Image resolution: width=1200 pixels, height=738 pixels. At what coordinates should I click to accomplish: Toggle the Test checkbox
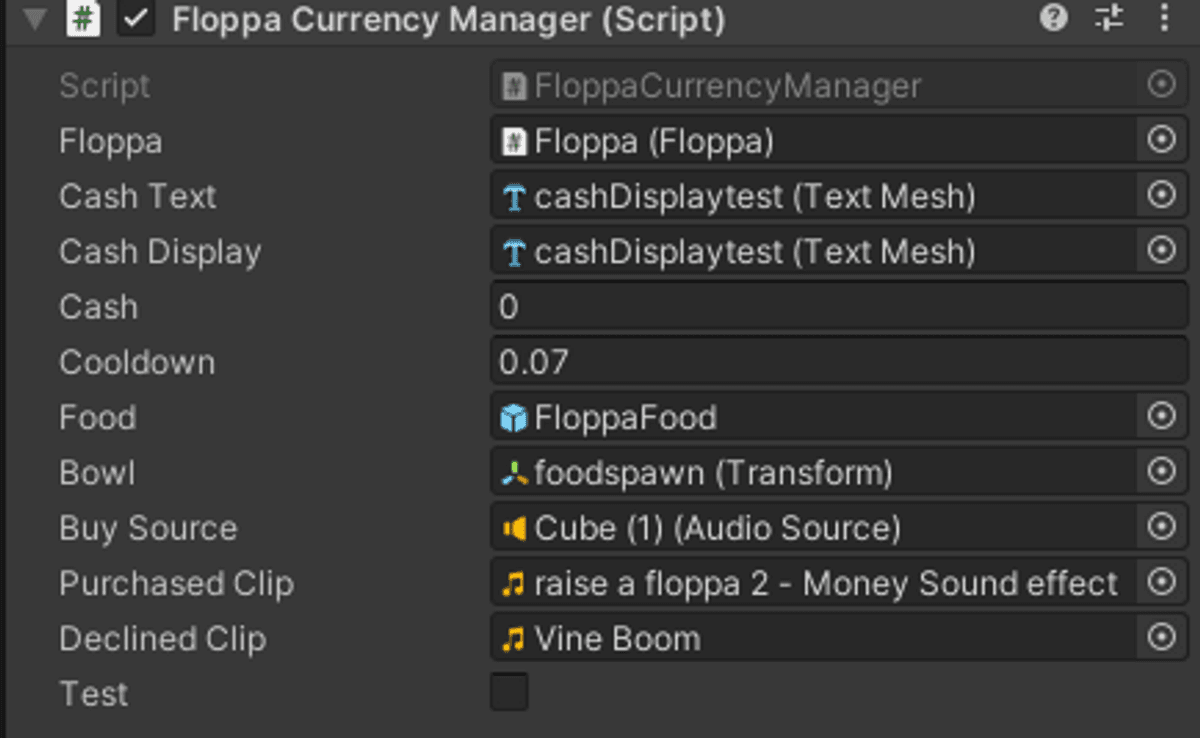(509, 692)
